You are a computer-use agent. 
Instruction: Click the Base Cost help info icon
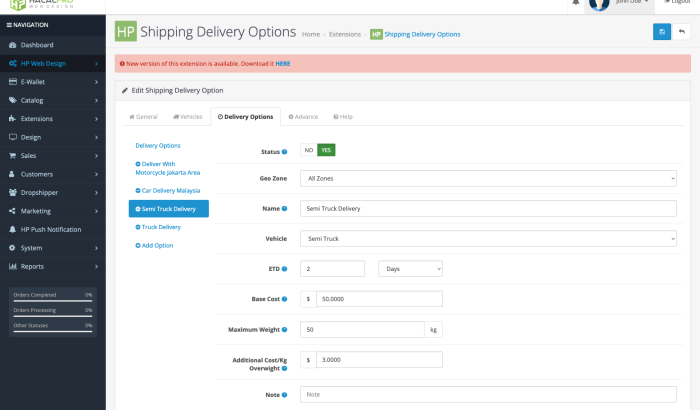[284, 299]
